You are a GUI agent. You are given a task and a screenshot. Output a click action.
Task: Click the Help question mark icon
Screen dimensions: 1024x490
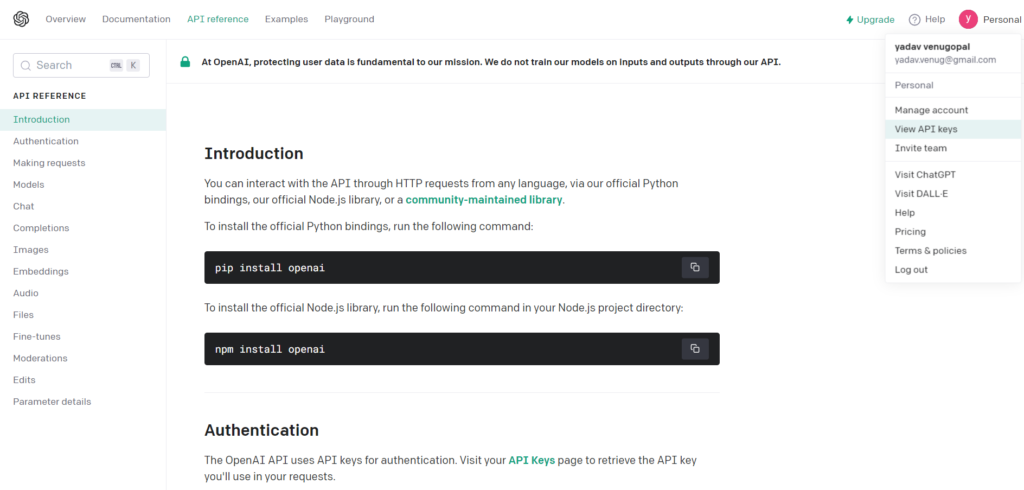point(914,20)
